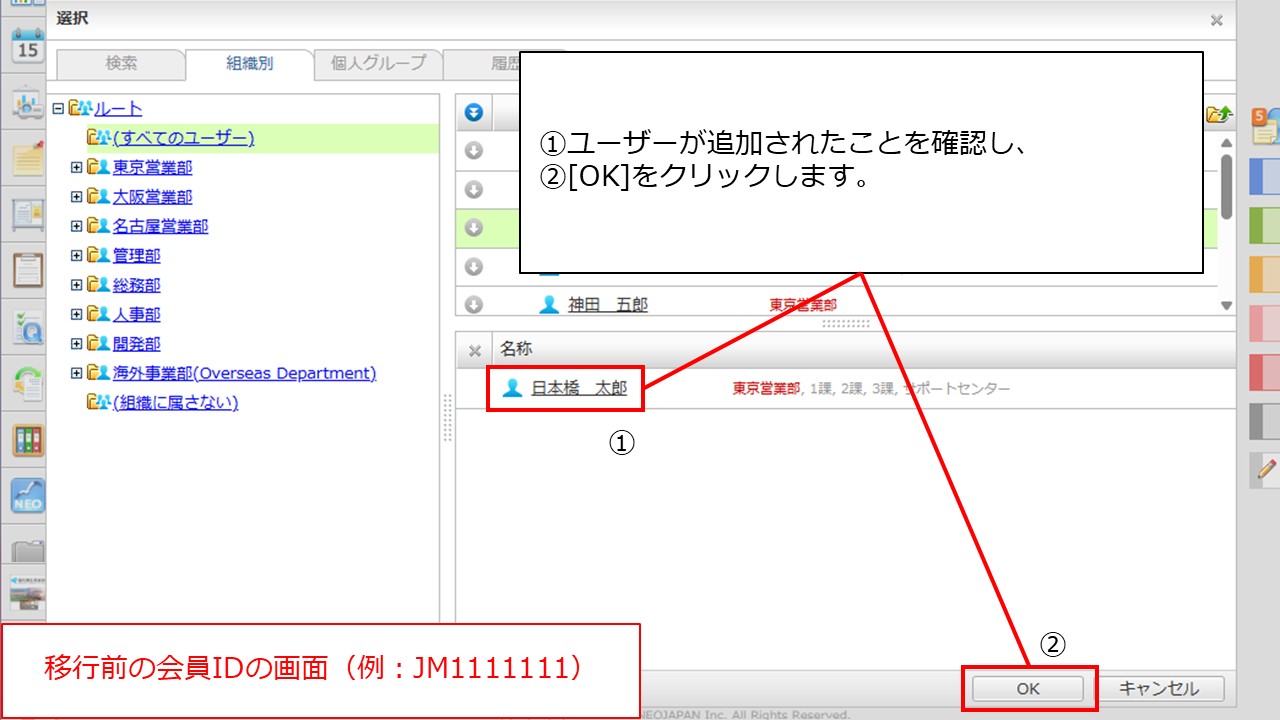Expand the 人事部 node

[77, 314]
